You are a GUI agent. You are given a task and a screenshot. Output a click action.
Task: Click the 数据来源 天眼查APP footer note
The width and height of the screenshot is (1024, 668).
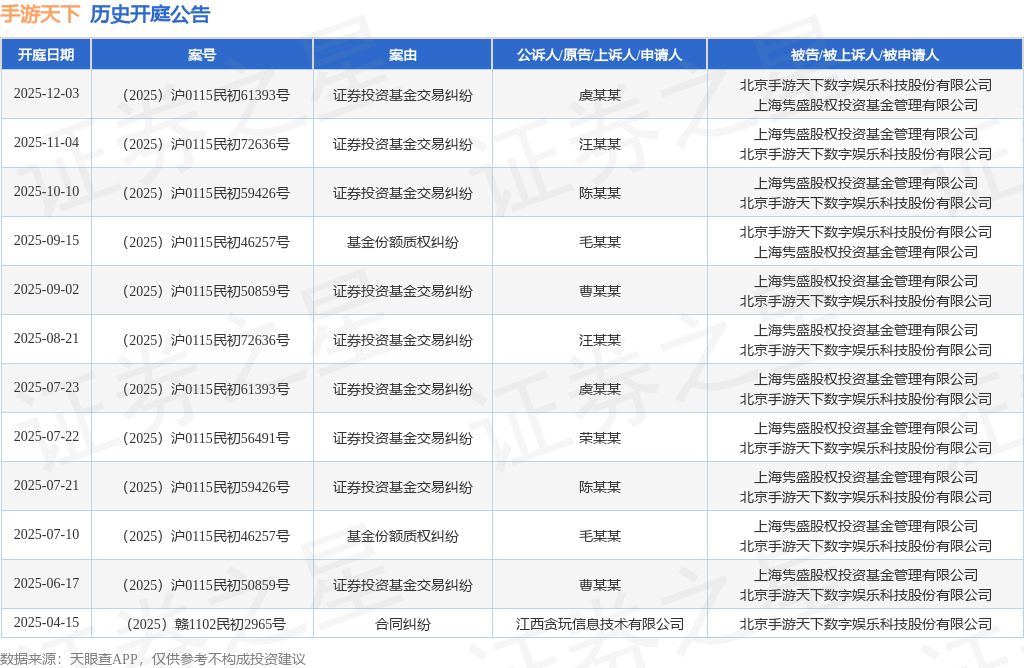[153, 659]
